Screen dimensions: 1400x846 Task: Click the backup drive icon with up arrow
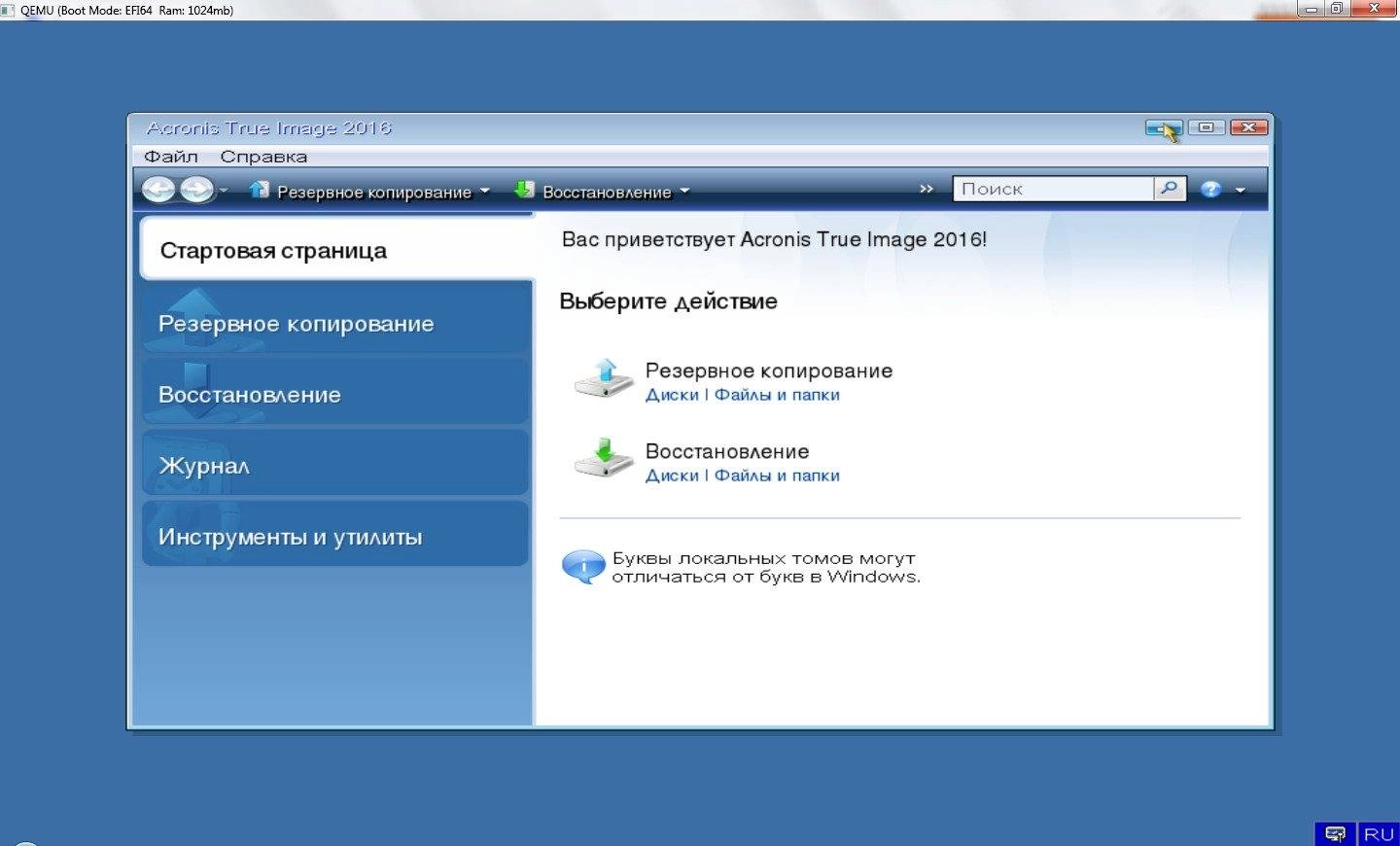click(604, 378)
